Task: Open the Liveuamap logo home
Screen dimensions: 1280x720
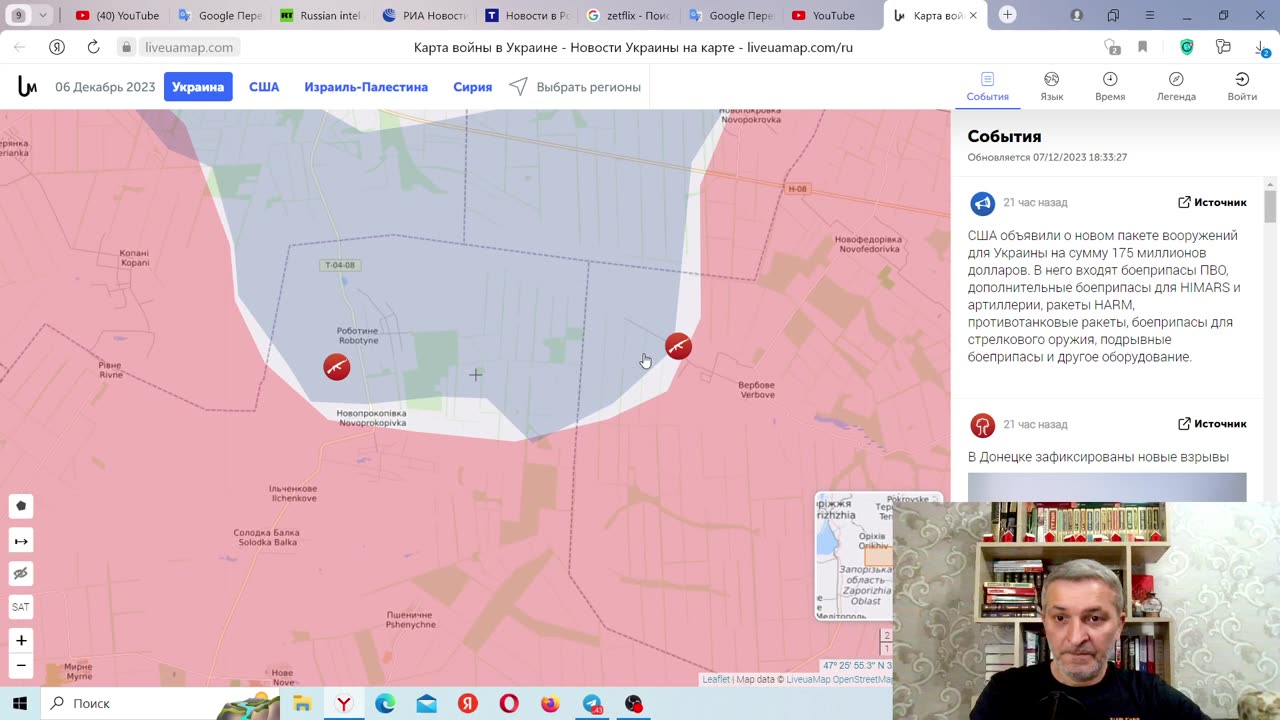Action: (x=27, y=87)
